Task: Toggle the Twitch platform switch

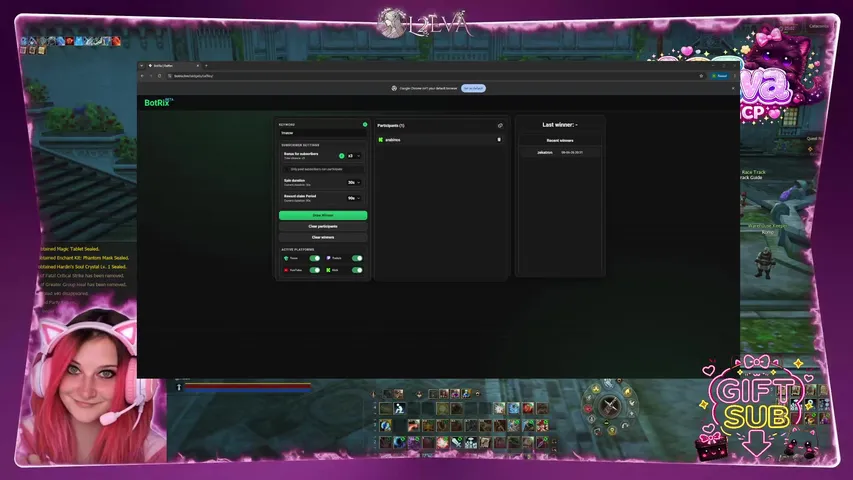Action: 357,258
